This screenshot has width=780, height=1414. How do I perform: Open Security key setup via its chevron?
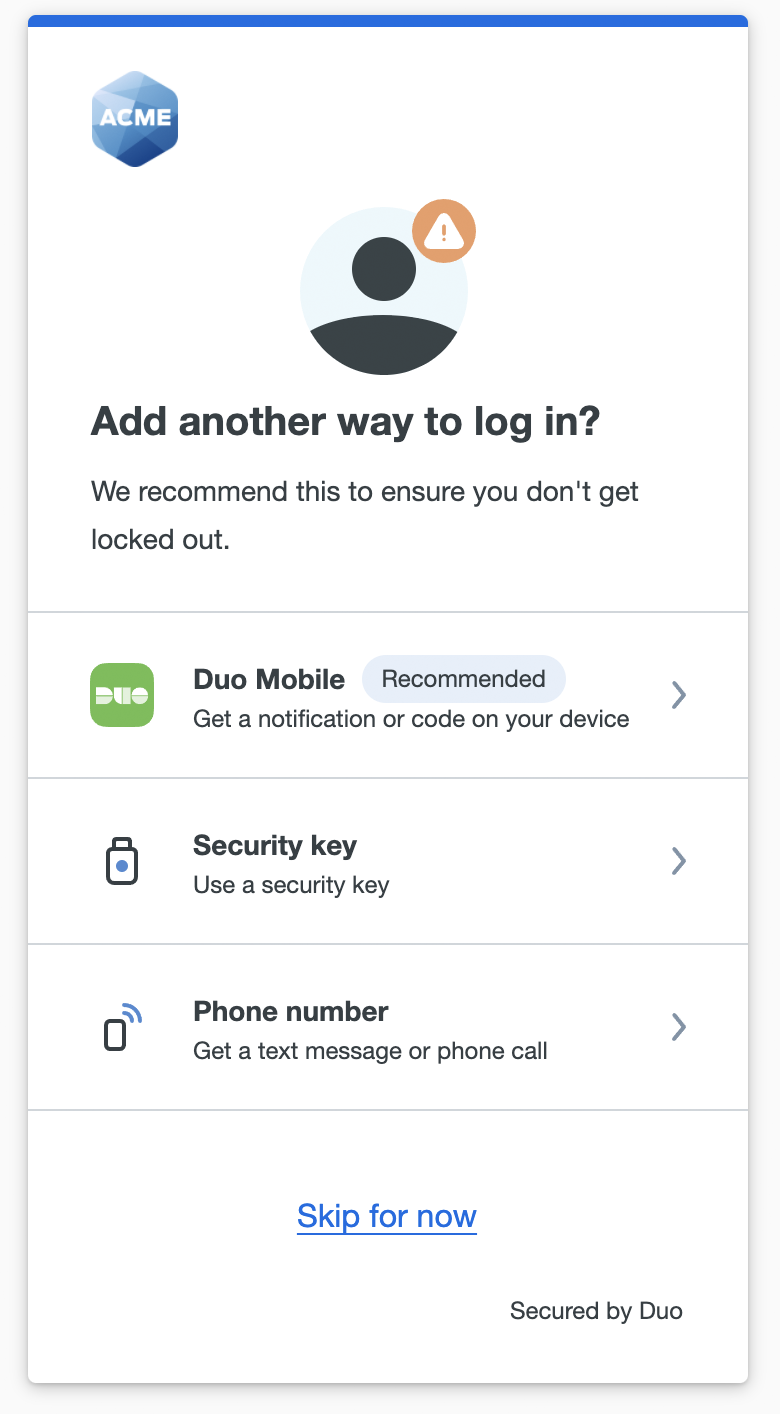click(x=679, y=861)
